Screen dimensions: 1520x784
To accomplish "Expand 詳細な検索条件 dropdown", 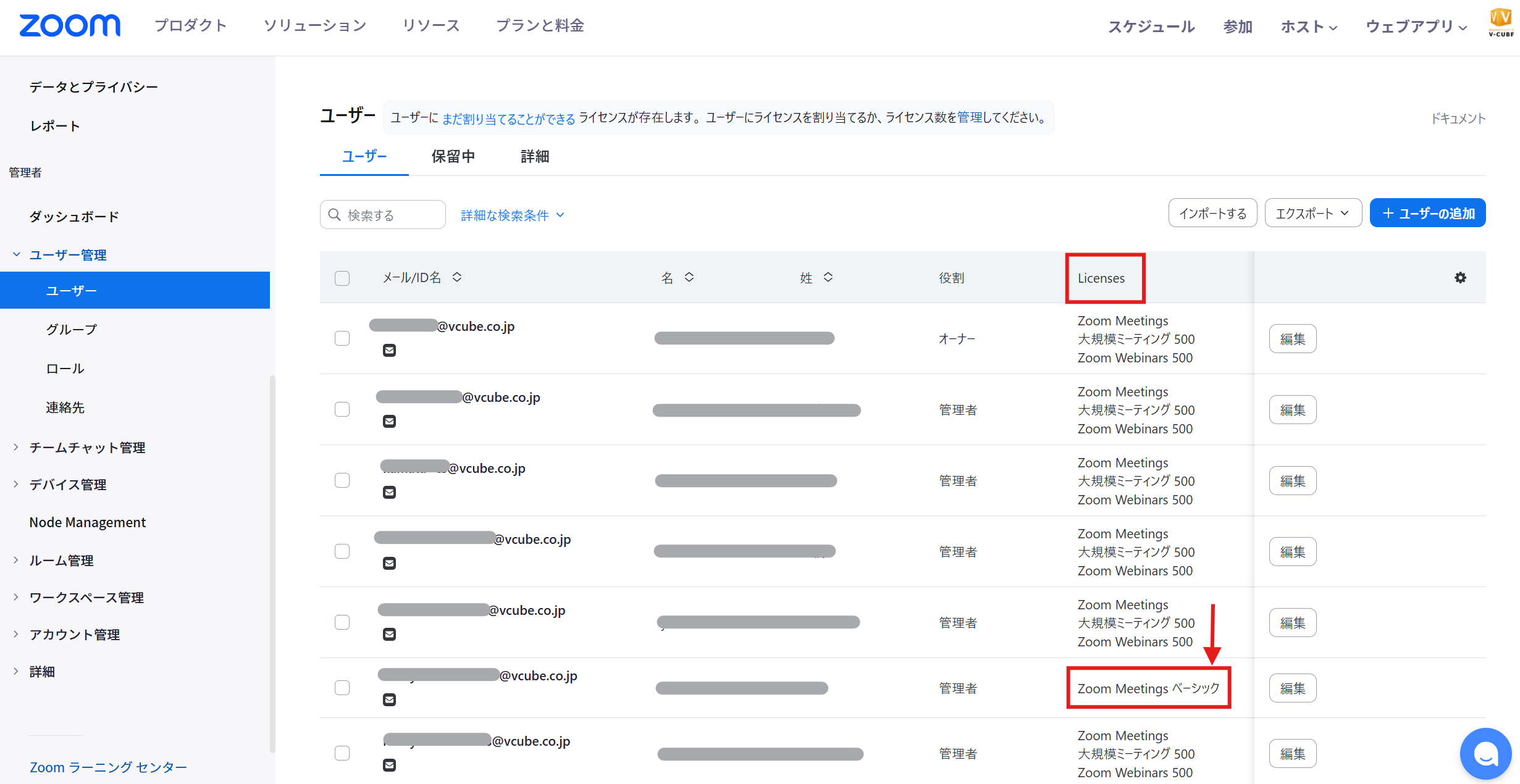I will (x=513, y=215).
